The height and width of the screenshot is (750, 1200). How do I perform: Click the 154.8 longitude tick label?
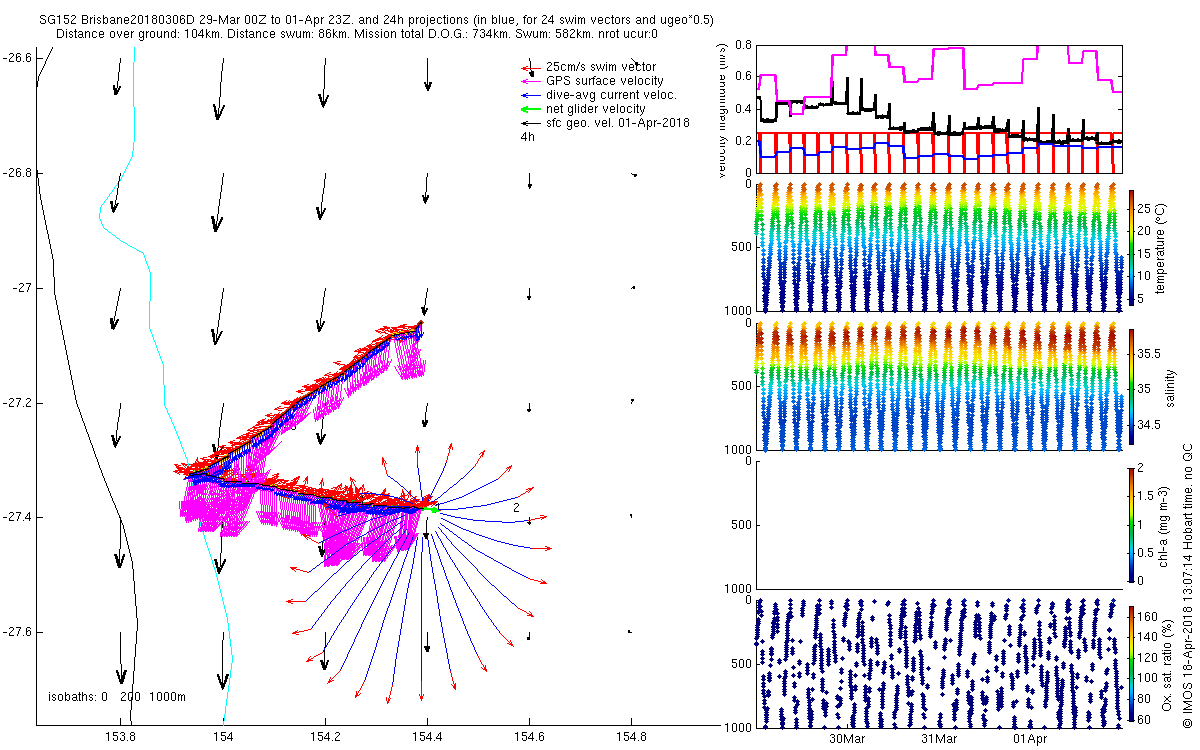click(631, 738)
